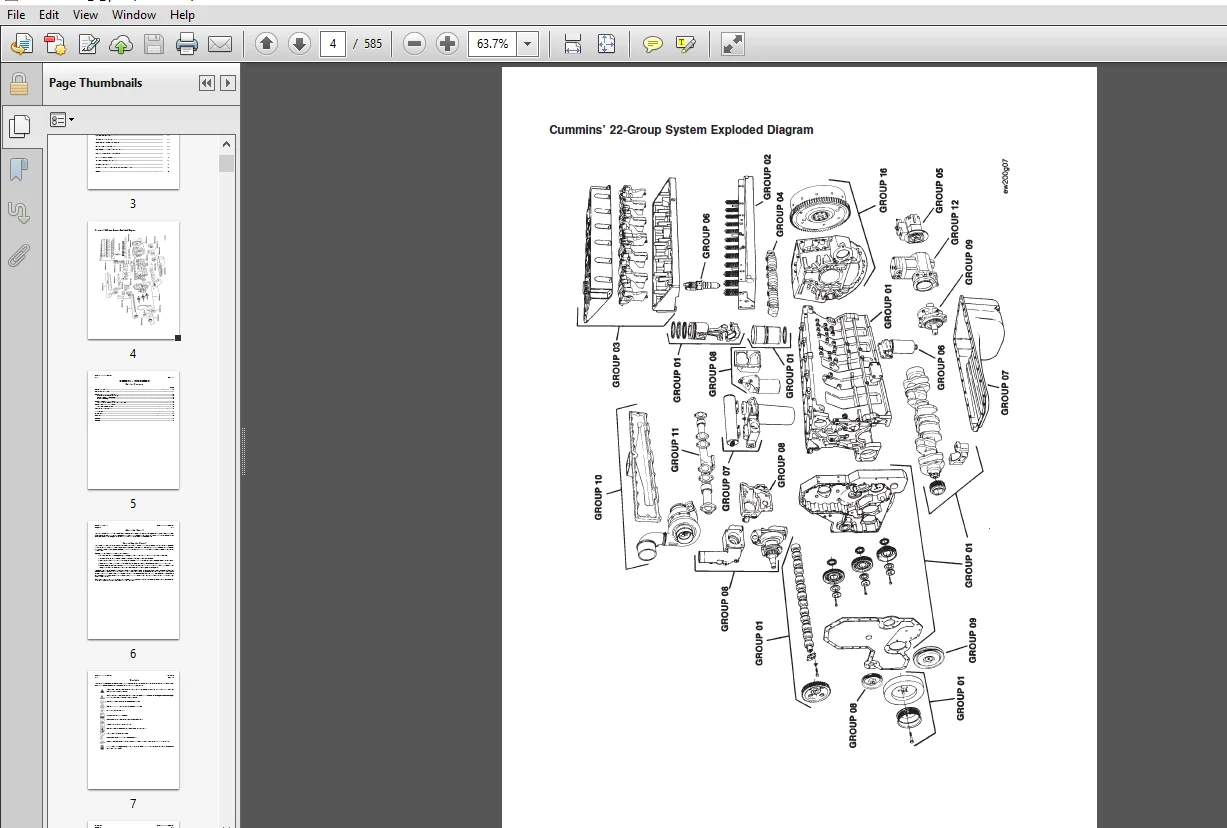Screen dimensions: 1227x828
Task: Click the Create PDF toolbar icon
Action: tap(22, 44)
